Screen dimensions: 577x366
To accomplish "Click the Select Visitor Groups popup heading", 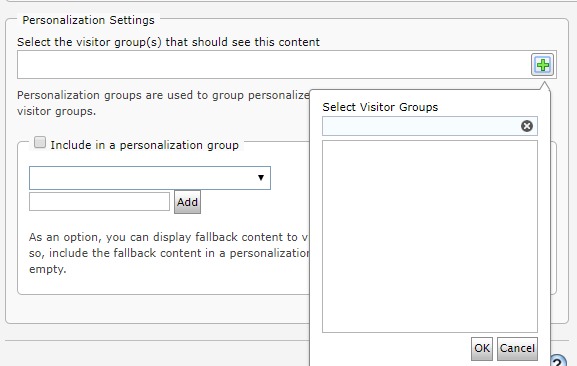I will [x=380, y=107].
